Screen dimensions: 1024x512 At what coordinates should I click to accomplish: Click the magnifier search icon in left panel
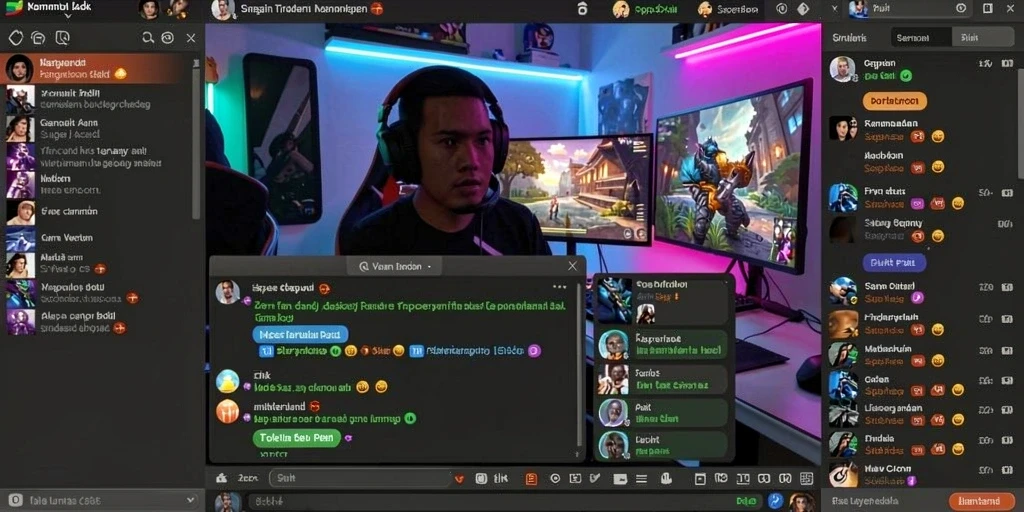tap(148, 39)
